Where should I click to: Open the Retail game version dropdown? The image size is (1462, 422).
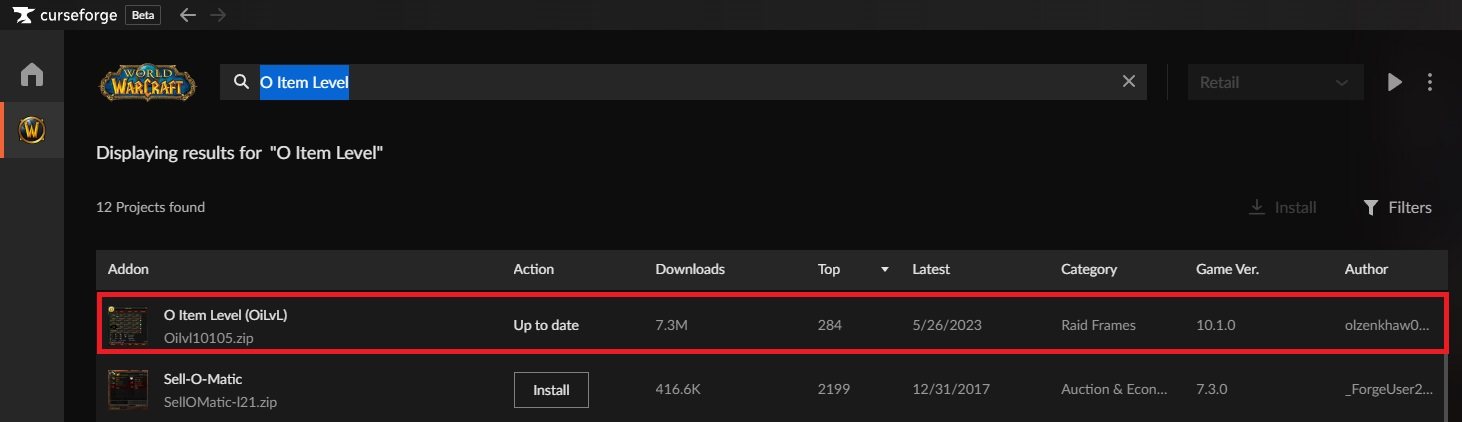(1276, 82)
